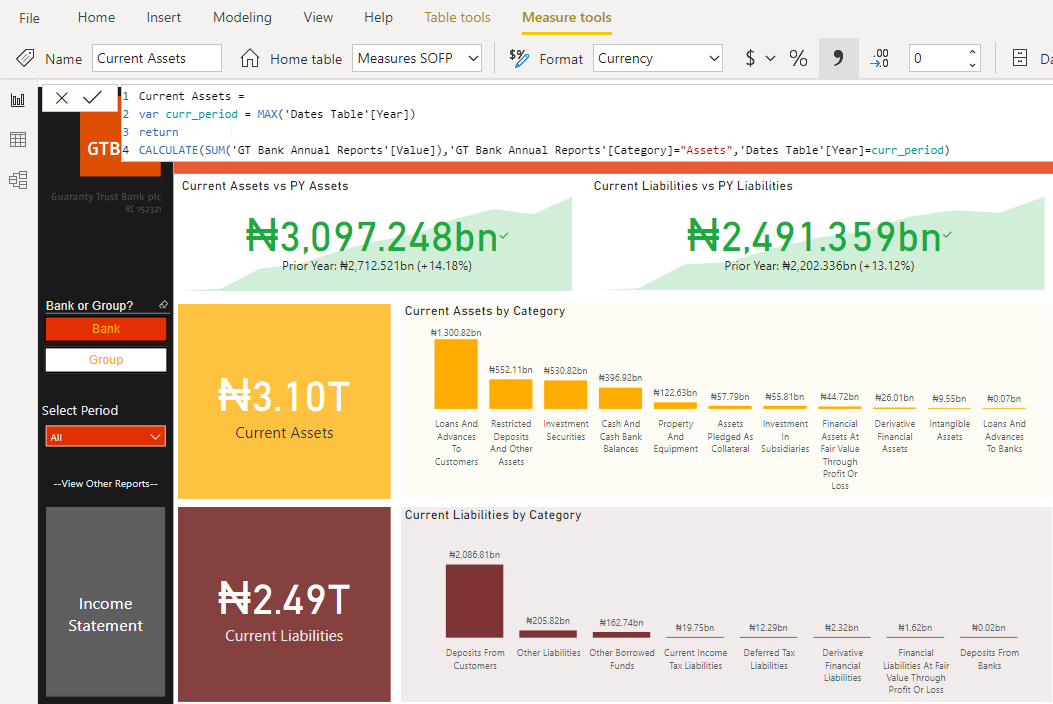The width and height of the screenshot is (1053, 704).
Task: Switch to Model view icon
Action: [18, 180]
